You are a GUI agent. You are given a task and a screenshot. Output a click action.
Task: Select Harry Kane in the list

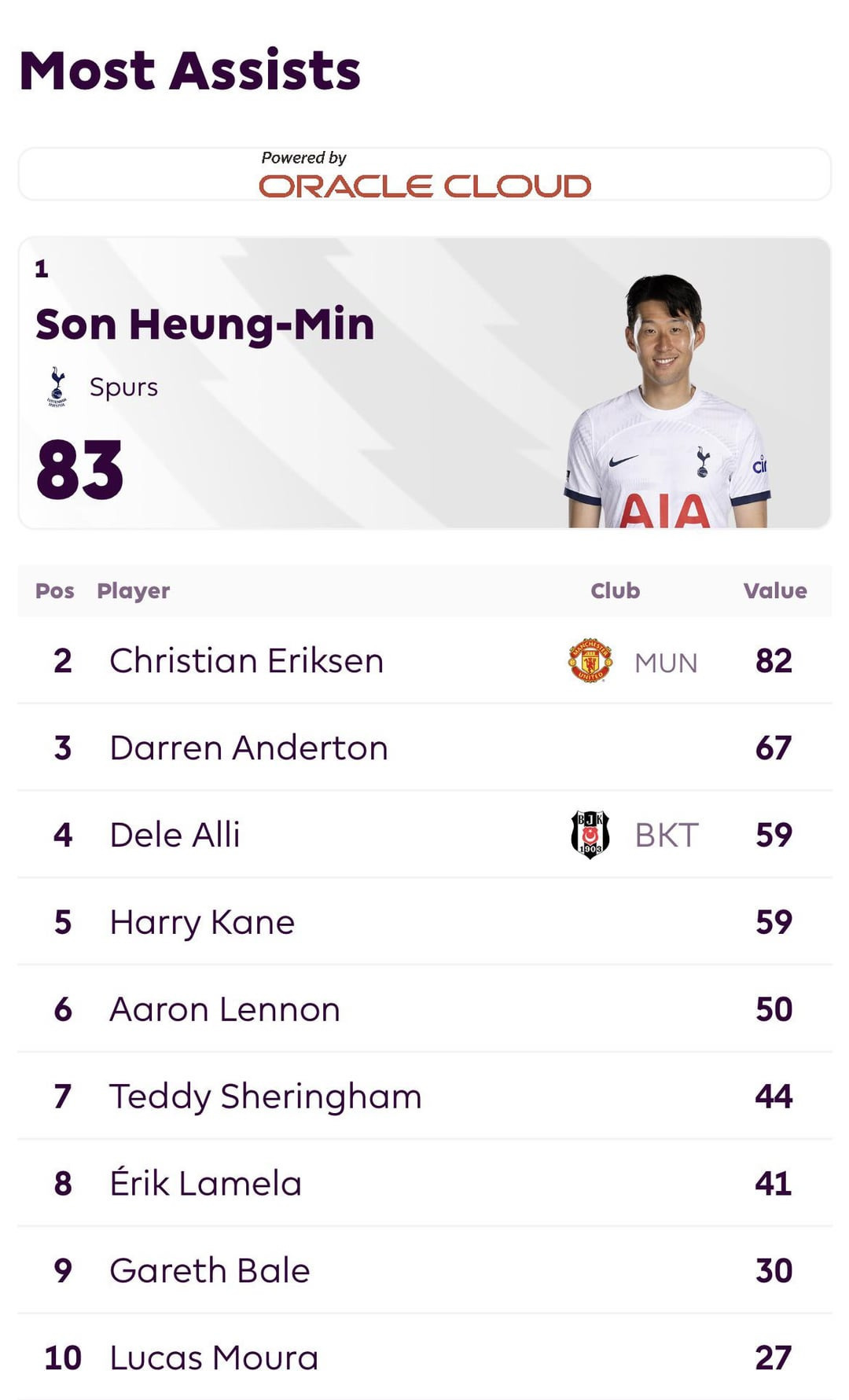coord(202,922)
